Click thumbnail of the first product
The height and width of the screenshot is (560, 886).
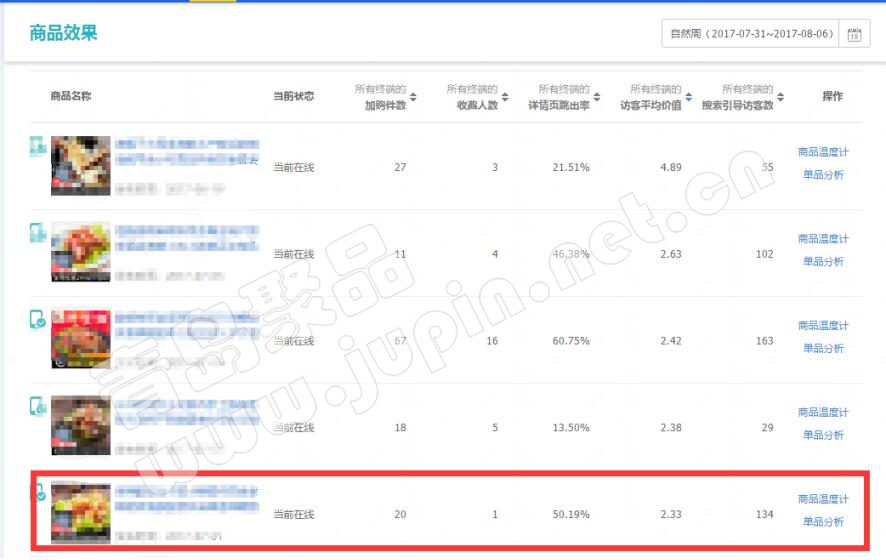tap(81, 166)
